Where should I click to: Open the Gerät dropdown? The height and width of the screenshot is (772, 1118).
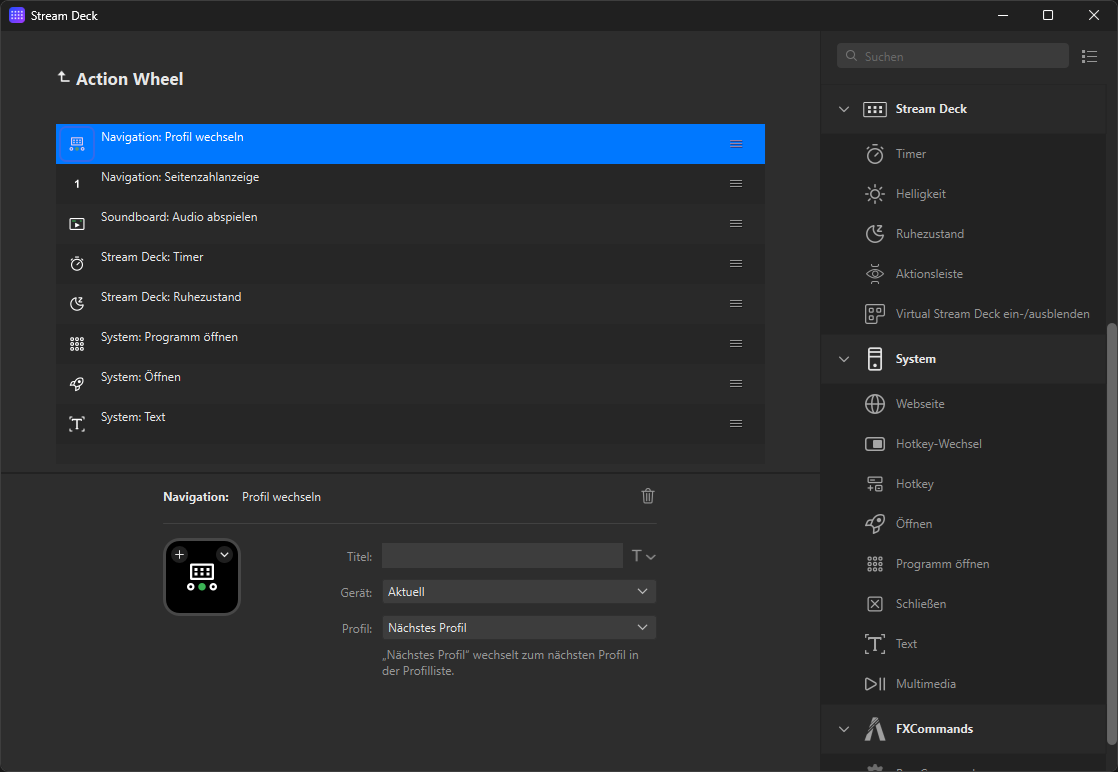click(x=518, y=592)
